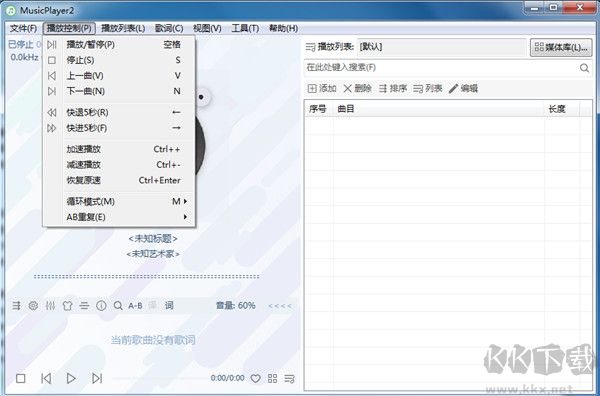Click the heart favorite icon

tap(255, 378)
